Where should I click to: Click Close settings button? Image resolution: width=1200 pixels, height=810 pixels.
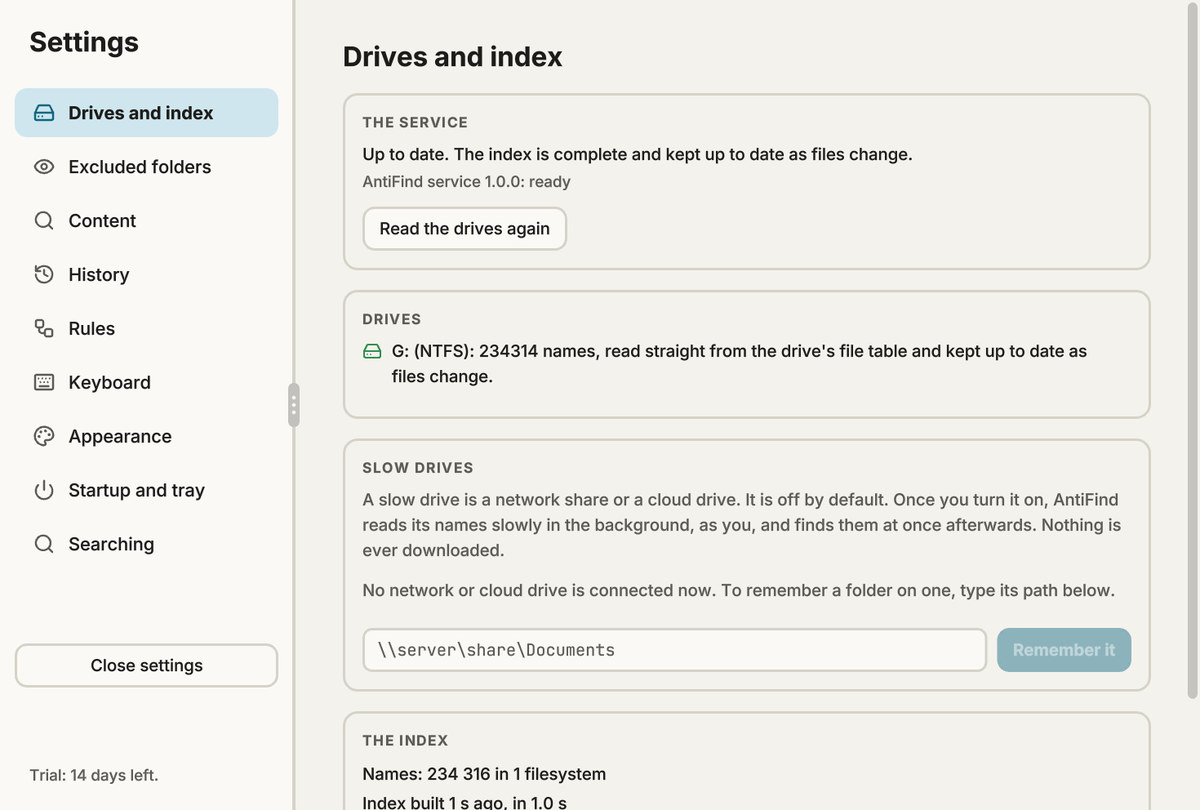point(146,666)
